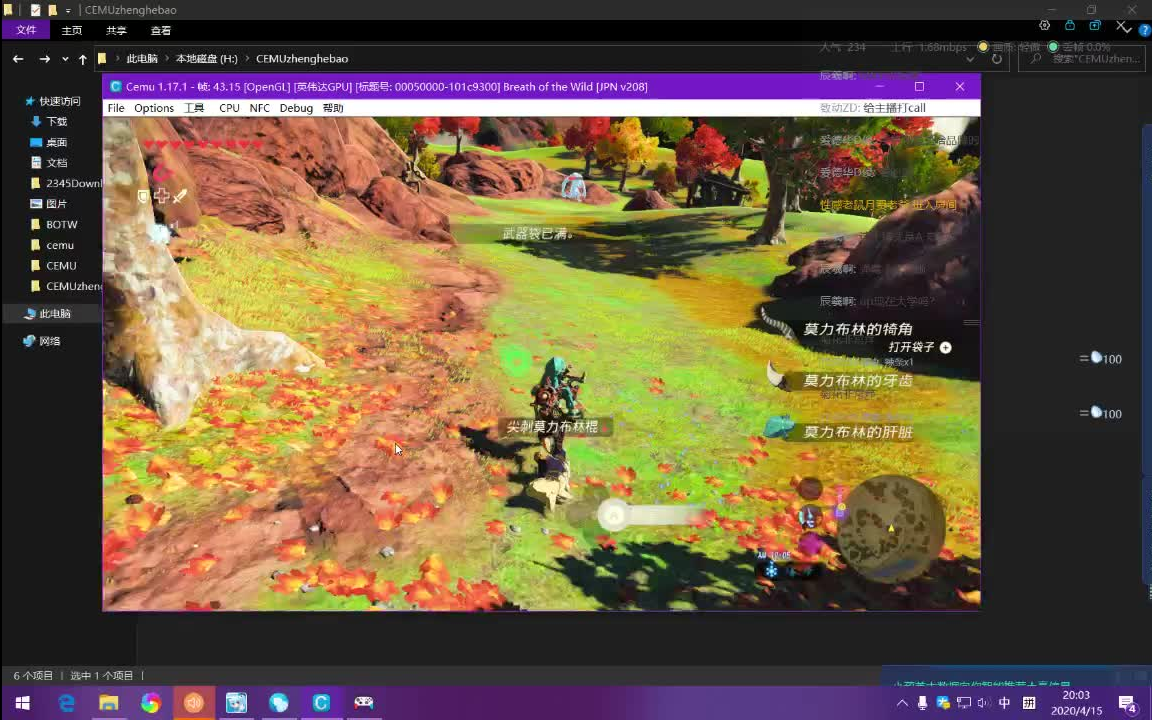1152x720 pixels.
Task: Launch Google Chrome from the taskbar
Action: pos(150,703)
